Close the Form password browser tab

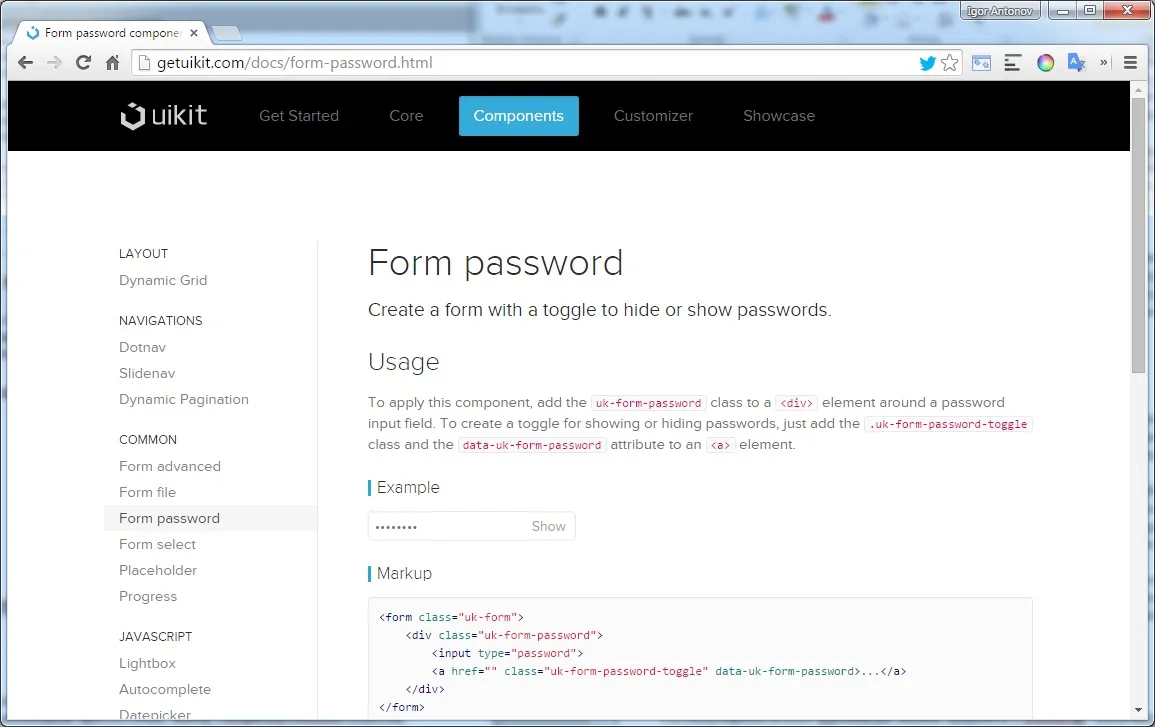[x=194, y=33]
